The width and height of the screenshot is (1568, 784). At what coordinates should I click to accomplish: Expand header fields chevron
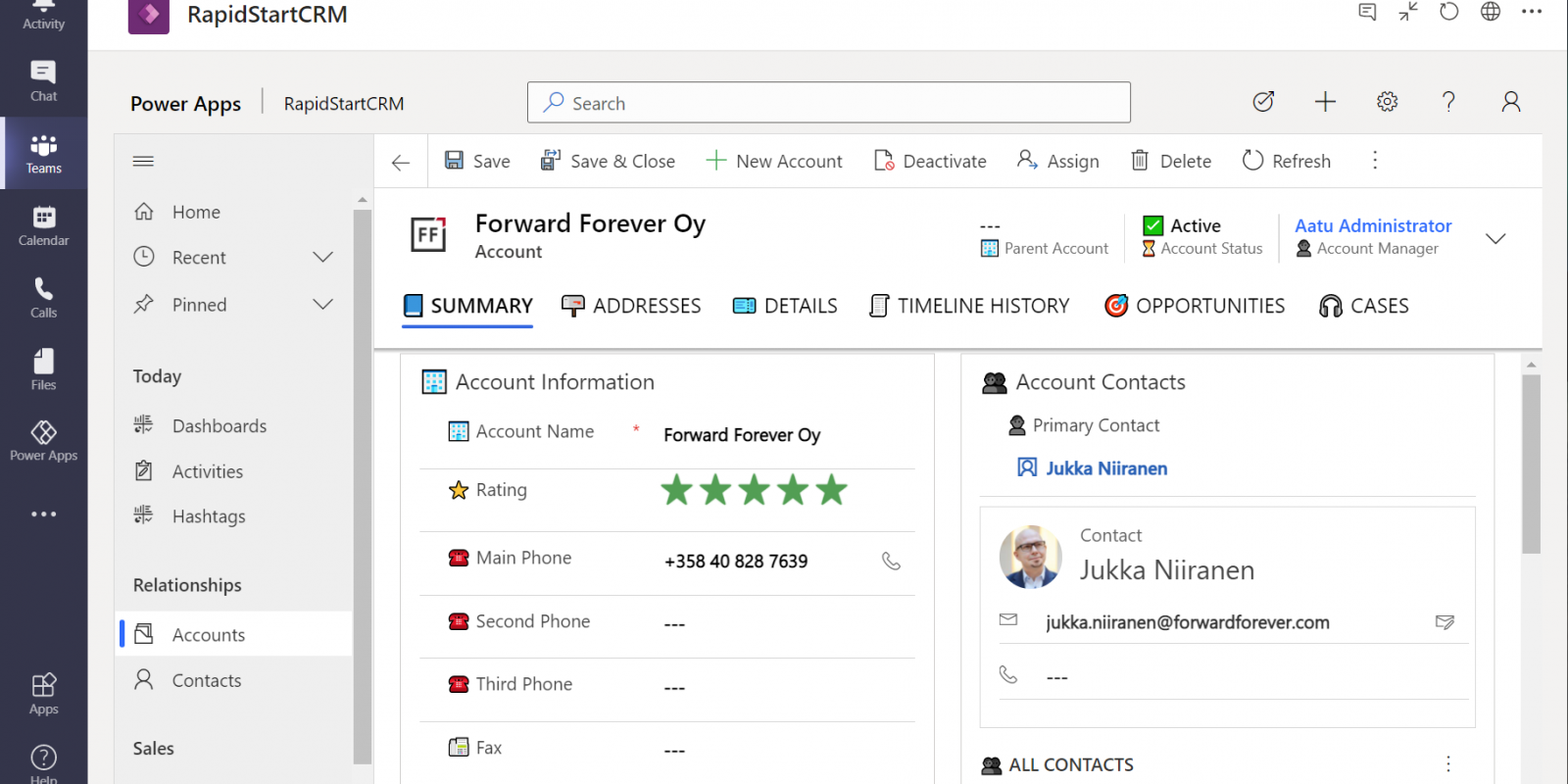1495,238
